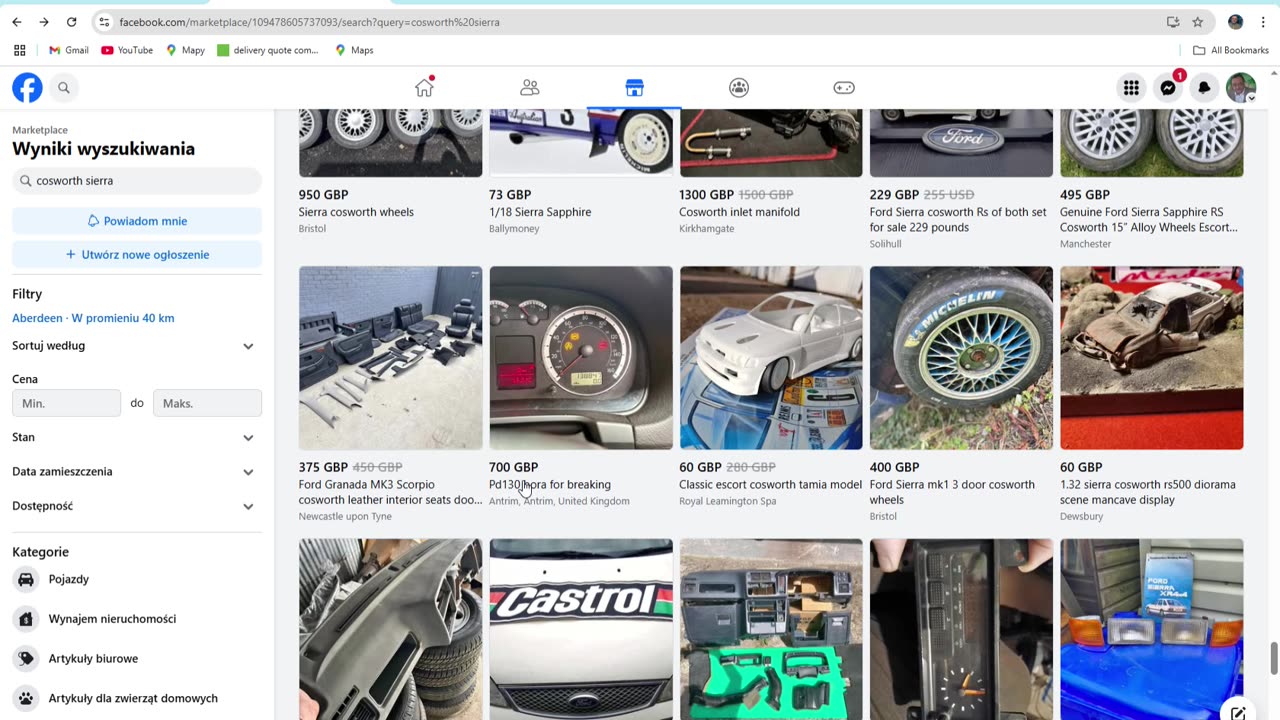This screenshot has width=1280, height=720.
Task: Open green foam parts tray photo
Action: click(x=771, y=629)
